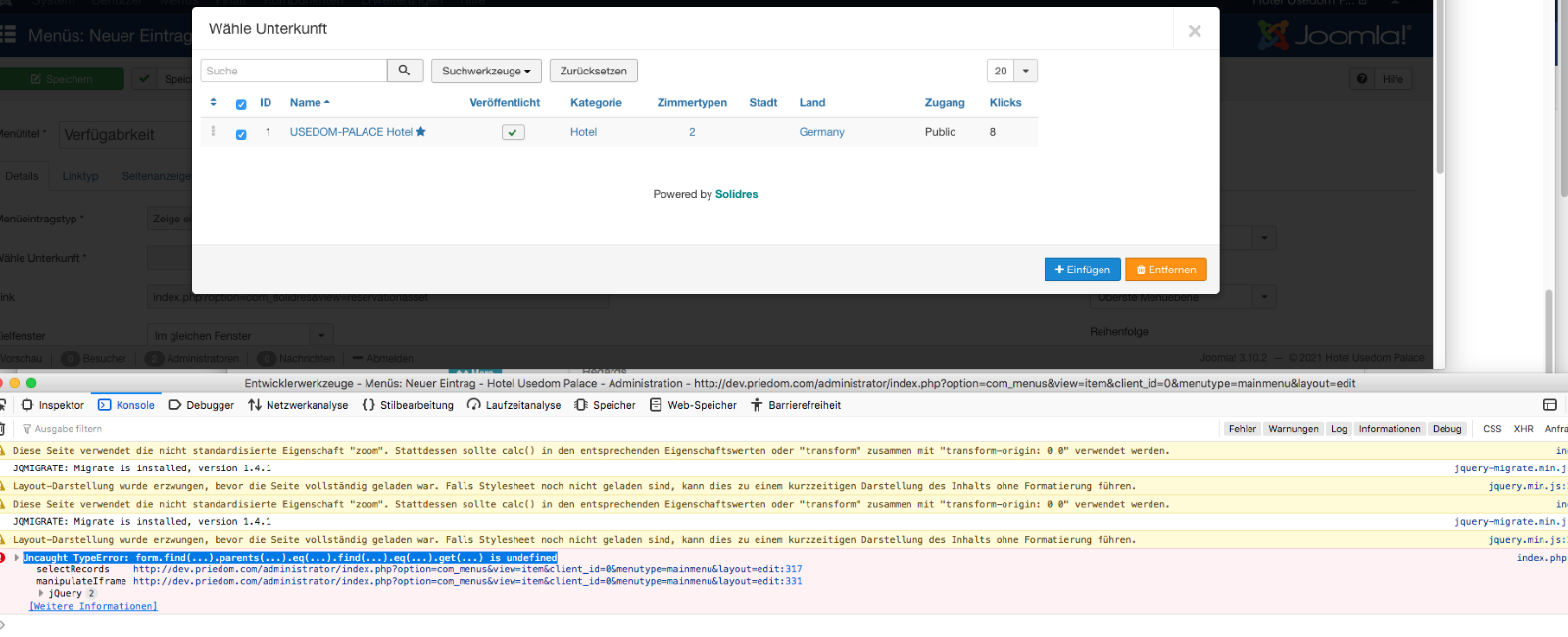Click the macOS green maximize button of devtools
The image size is (1568, 637).
pyautogui.click(x=31, y=383)
